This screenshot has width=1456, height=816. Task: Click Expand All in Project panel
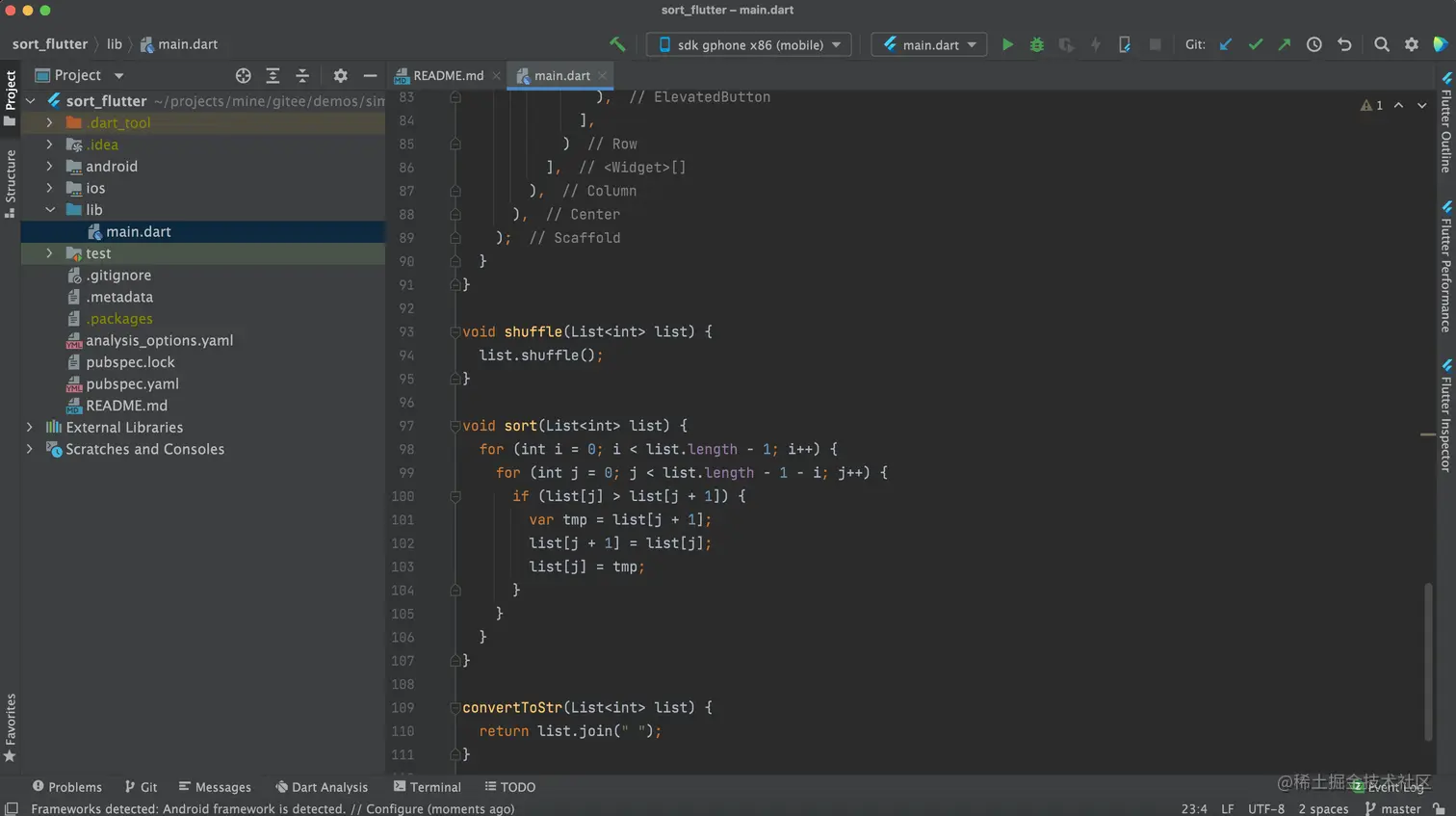273,75
